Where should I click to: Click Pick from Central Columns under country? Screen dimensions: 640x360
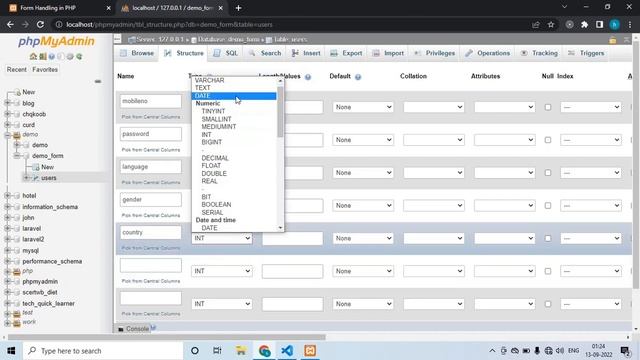point(151,248)
